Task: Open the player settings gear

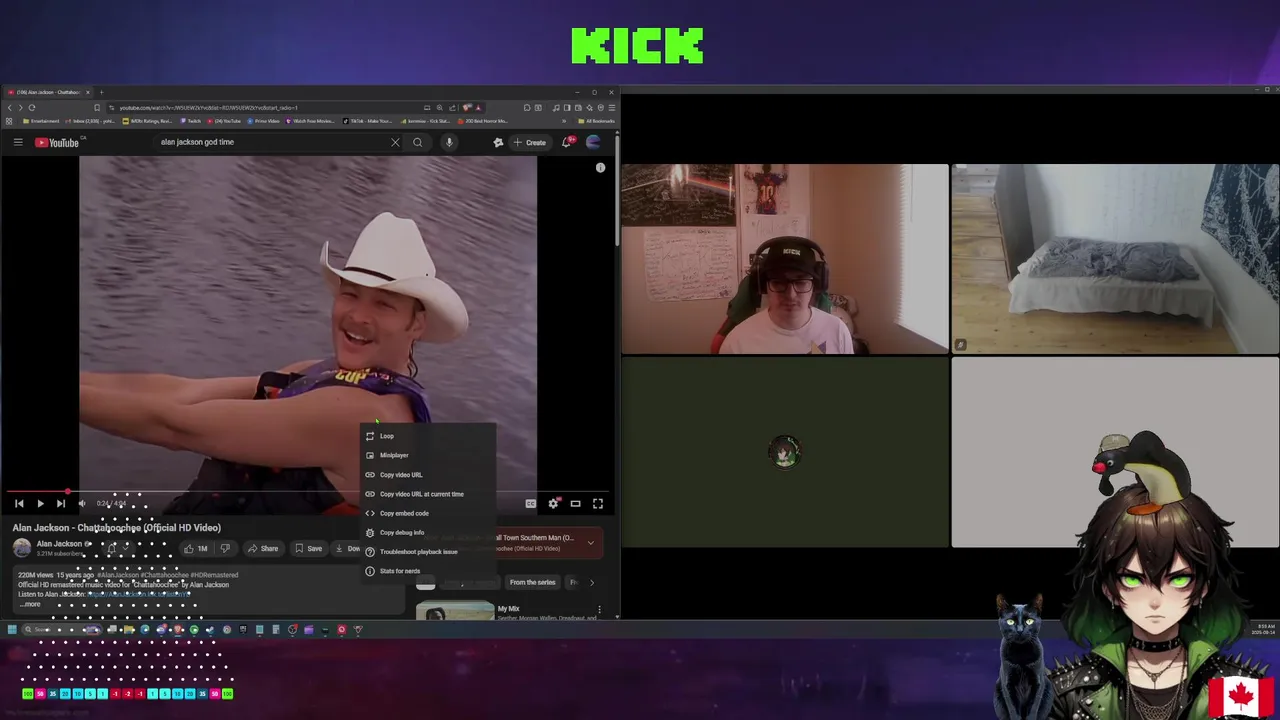Action: (553, 504)
